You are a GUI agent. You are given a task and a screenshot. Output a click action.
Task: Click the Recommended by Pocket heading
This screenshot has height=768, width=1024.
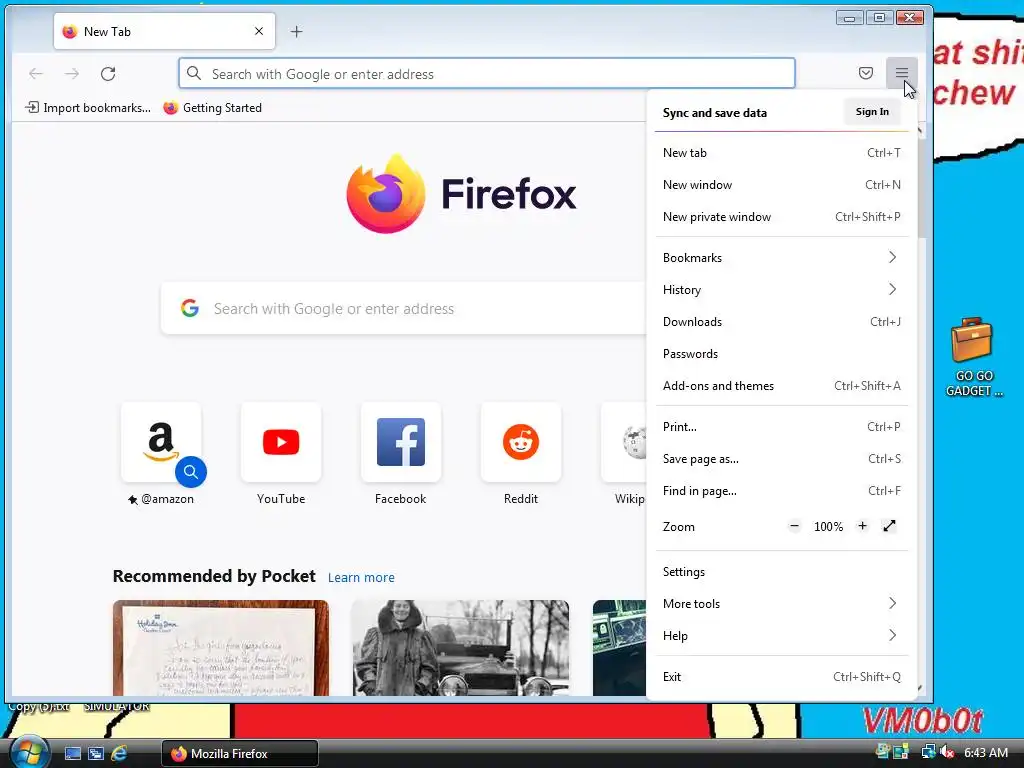coord(214,576)
